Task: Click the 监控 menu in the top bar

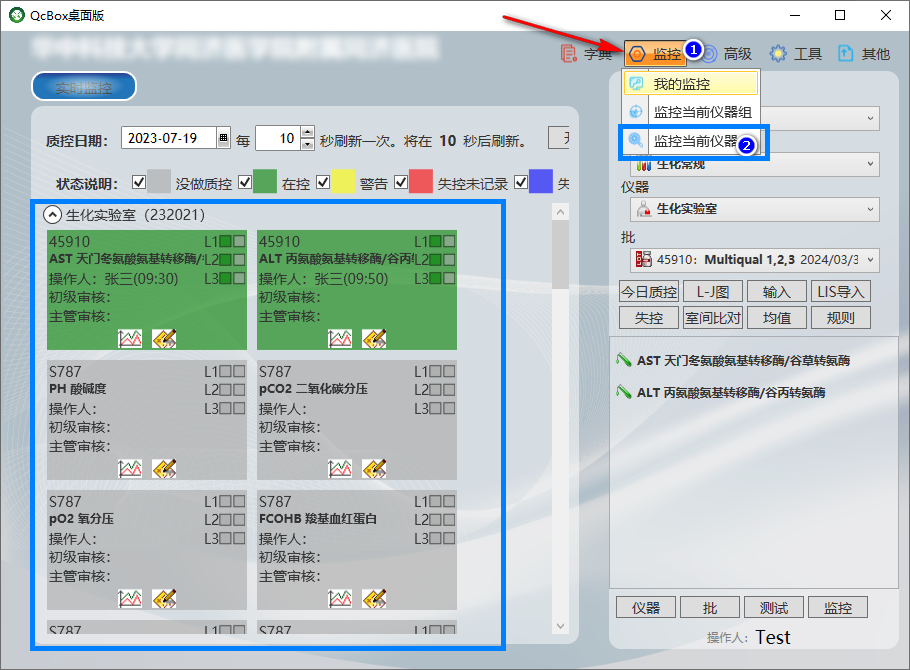Action: [x=655, y=54]
